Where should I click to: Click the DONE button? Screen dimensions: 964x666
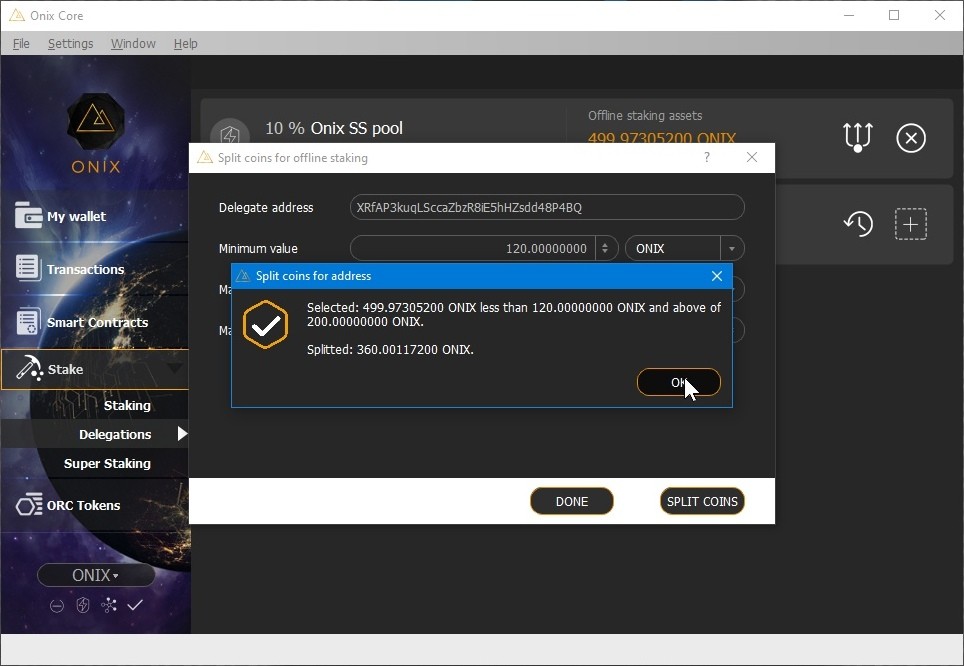click(572, 501)
